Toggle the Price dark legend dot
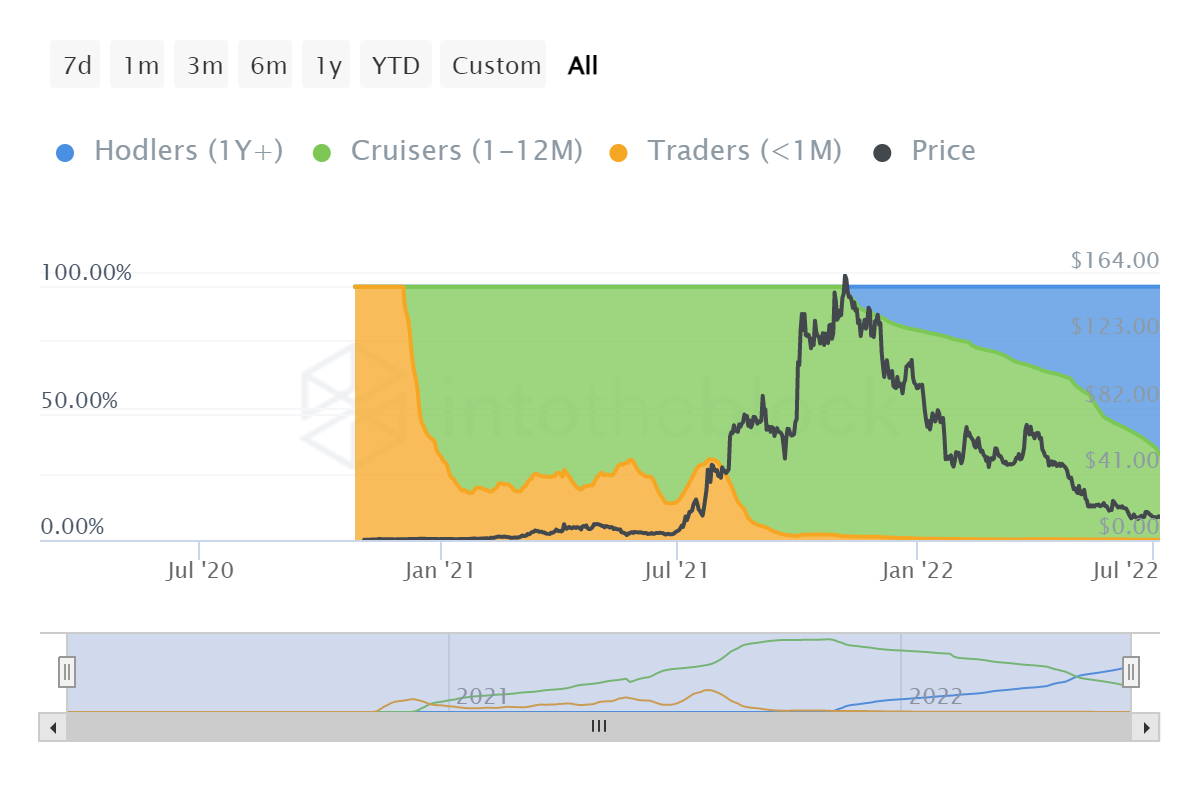 [882, 153]
